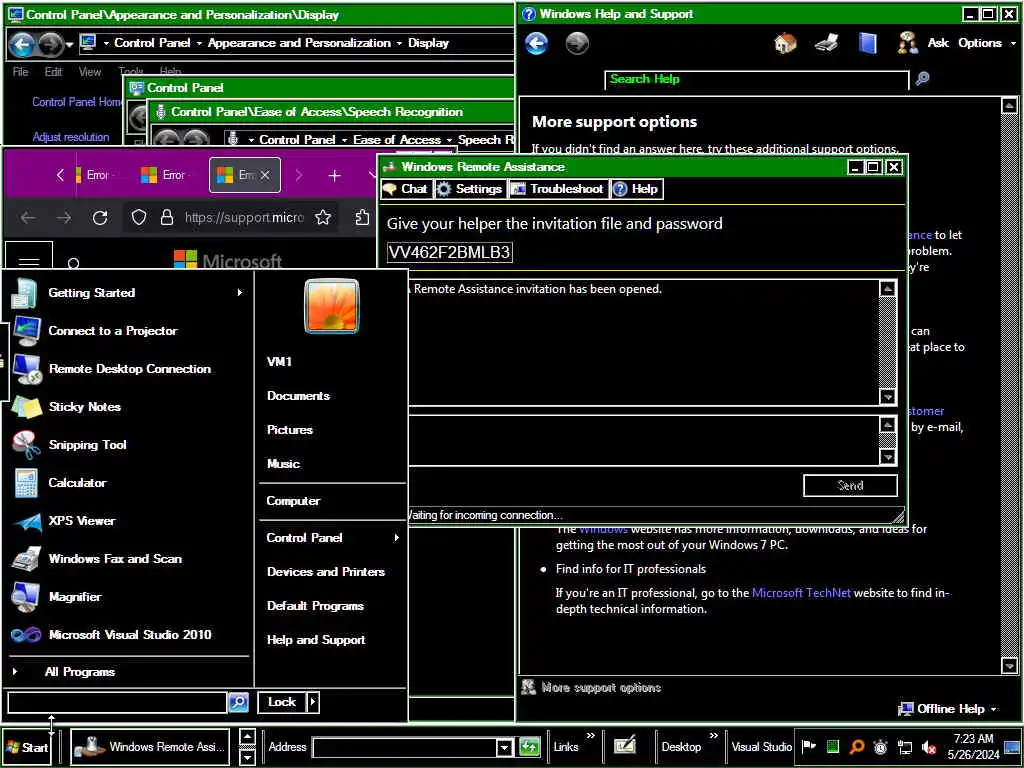Open XPS Viewer
This screenshot has width=1024, height=768.
(127, 521)
